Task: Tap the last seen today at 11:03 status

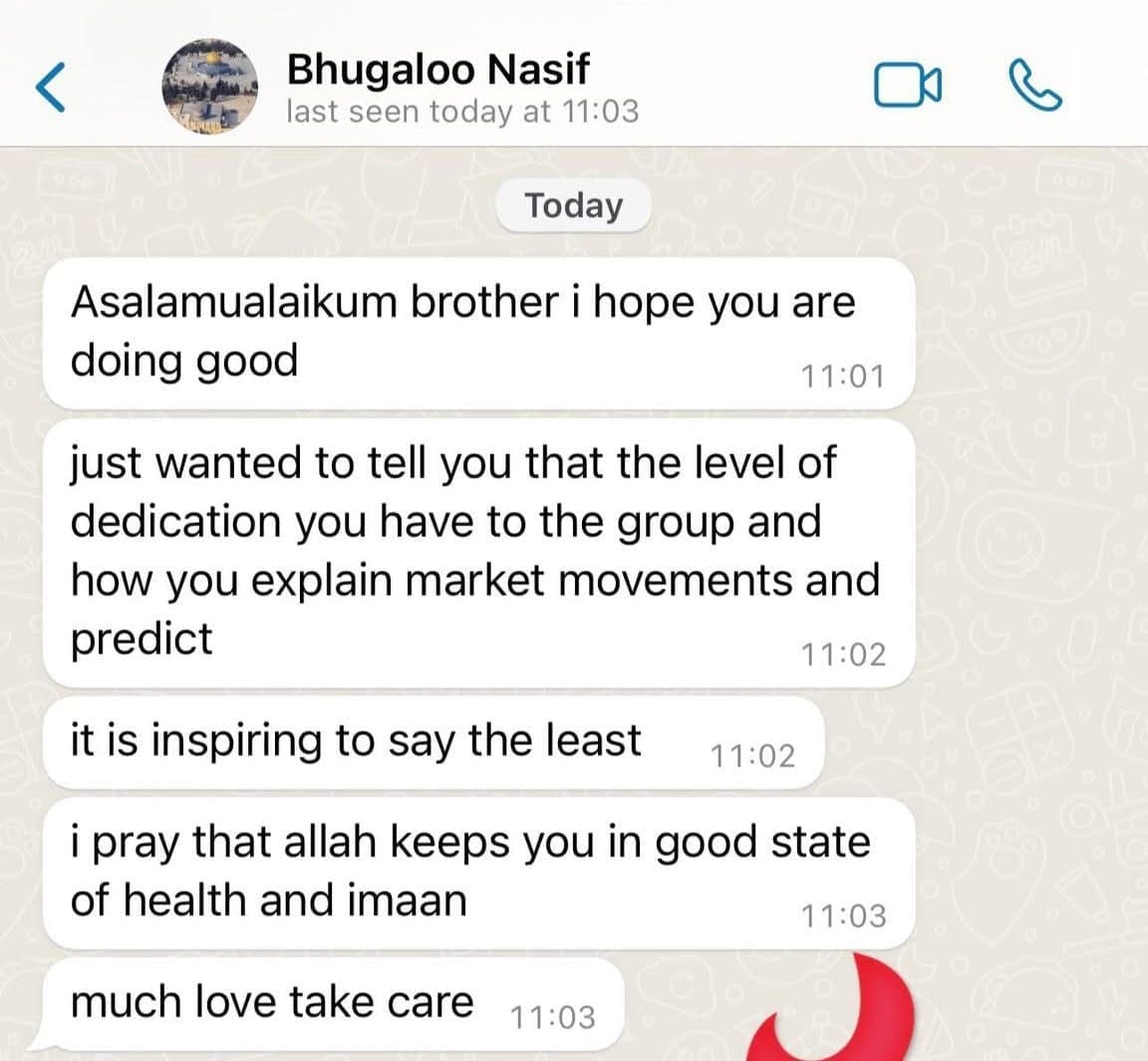Action: [x=462, y=112]
